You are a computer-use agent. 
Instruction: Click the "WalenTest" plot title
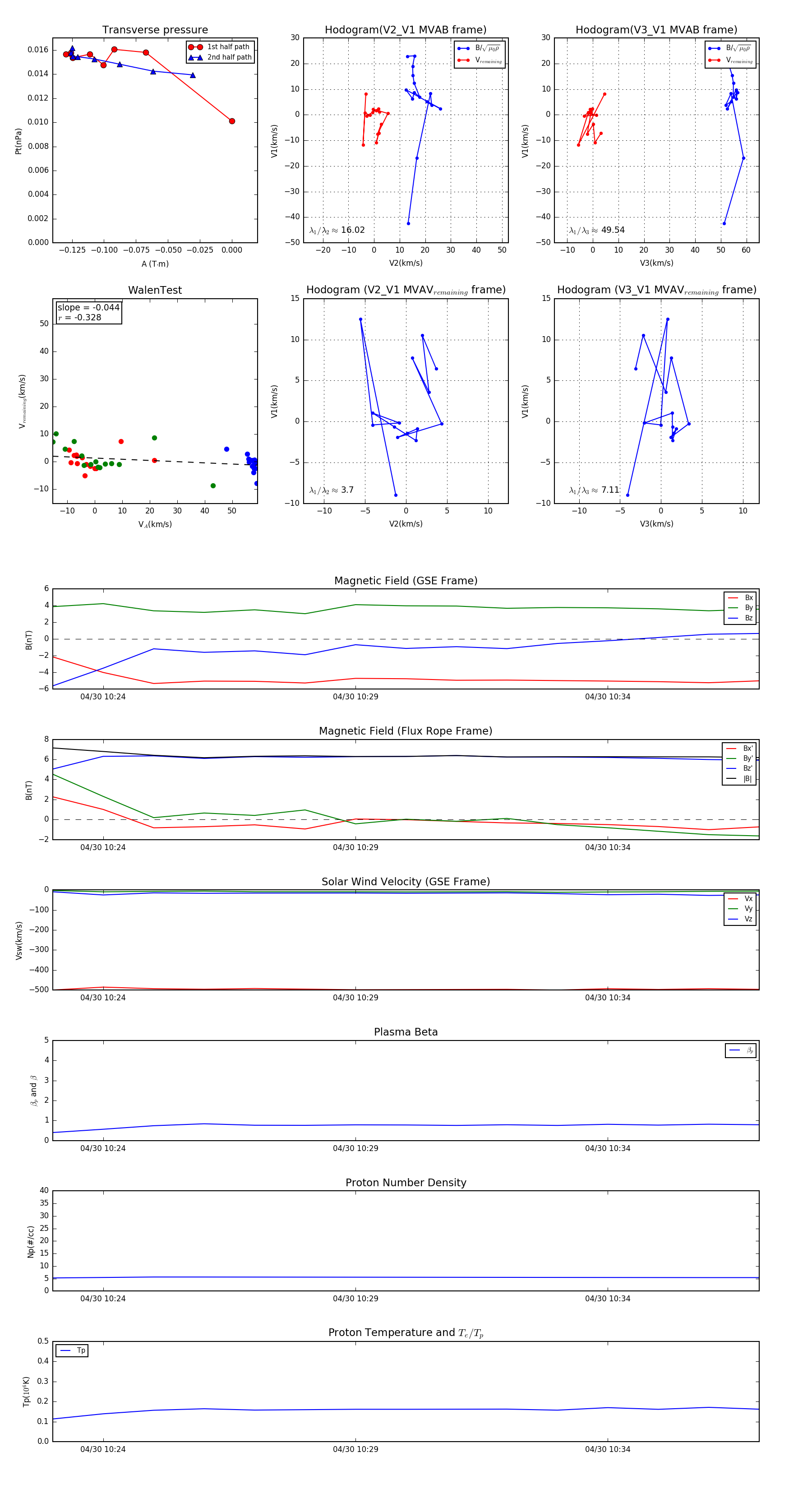pos(155,290)
